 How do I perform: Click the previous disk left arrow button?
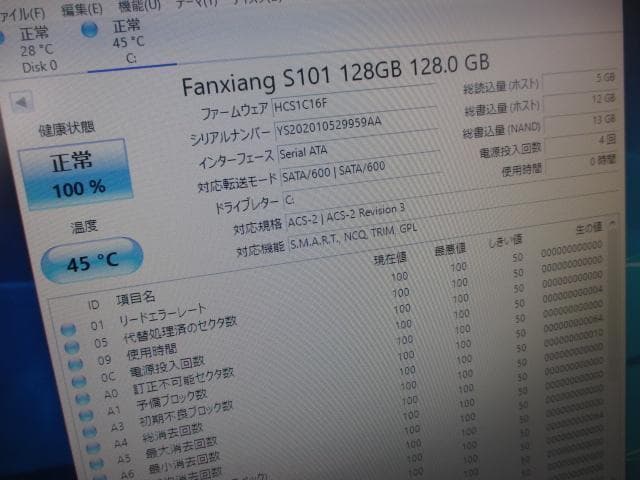click(x=22, y=101)
